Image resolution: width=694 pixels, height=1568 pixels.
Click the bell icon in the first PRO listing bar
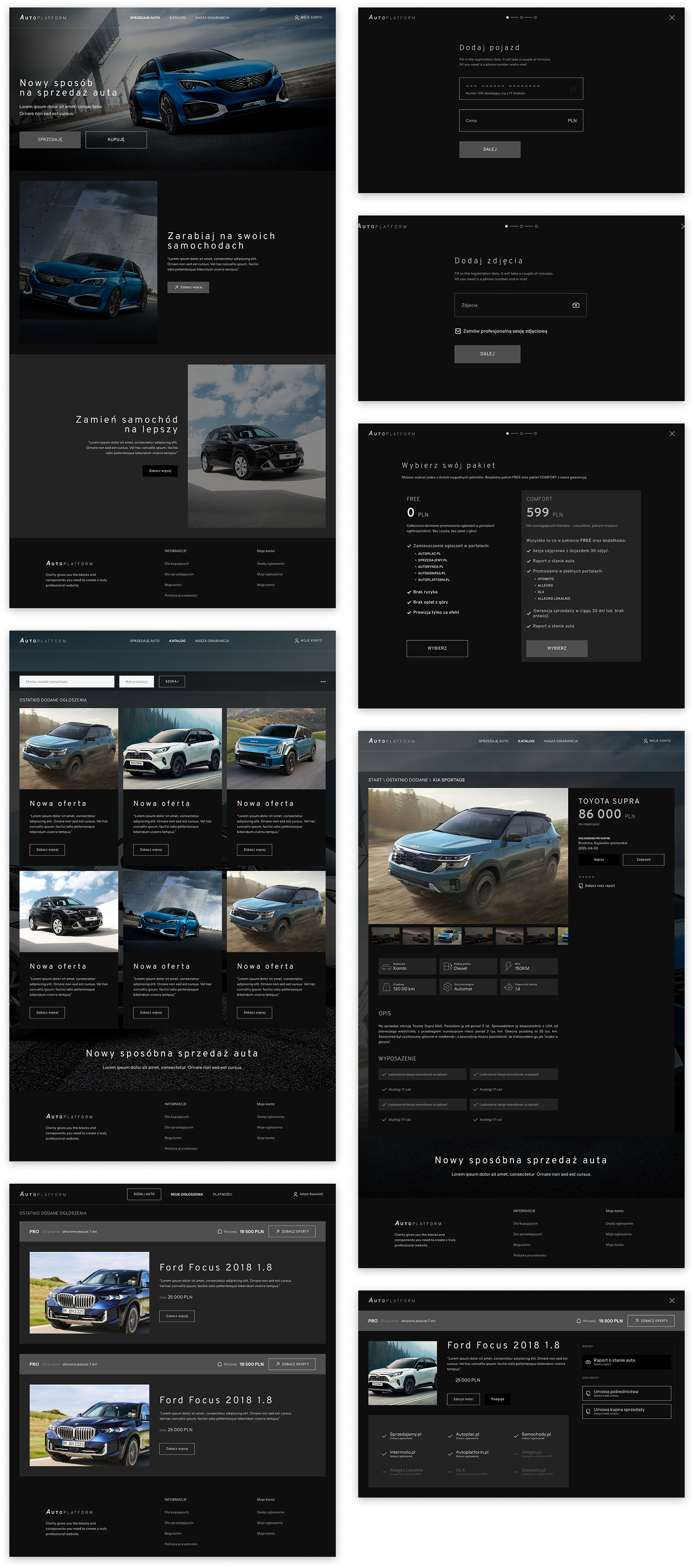(220, 1231)
